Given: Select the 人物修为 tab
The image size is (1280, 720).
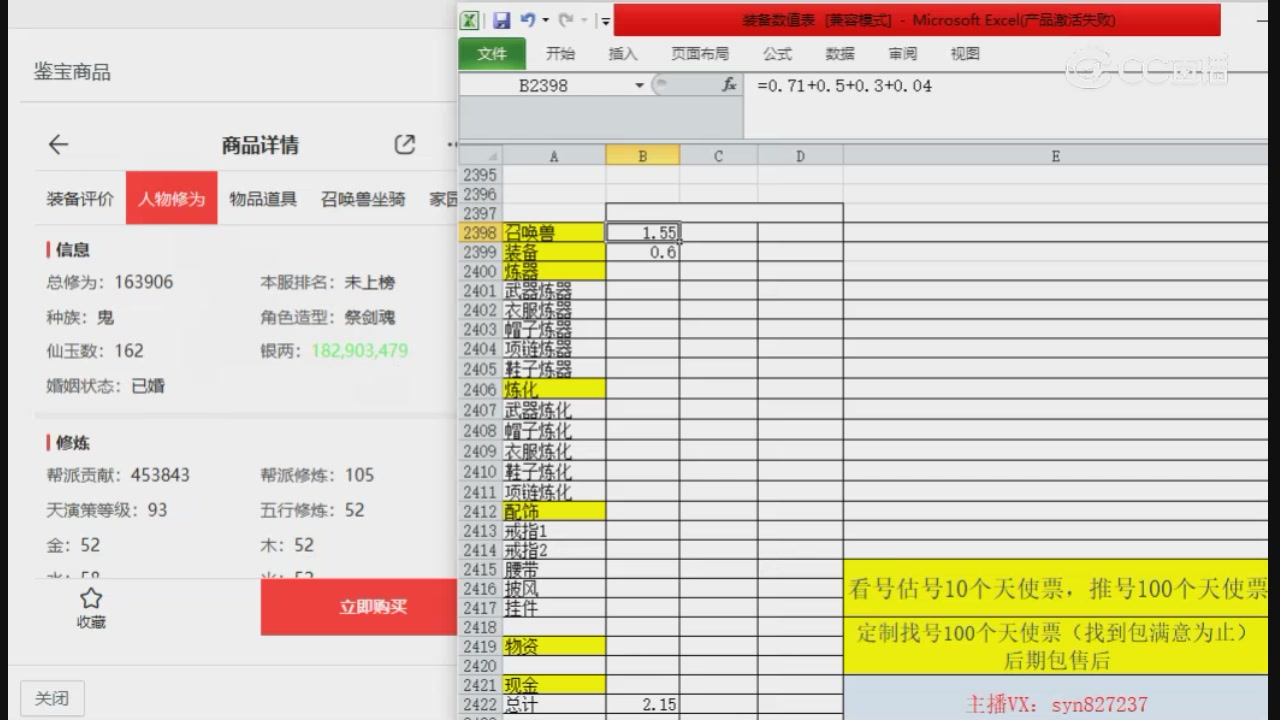Looking at the screenshot, I should (172, 198).
